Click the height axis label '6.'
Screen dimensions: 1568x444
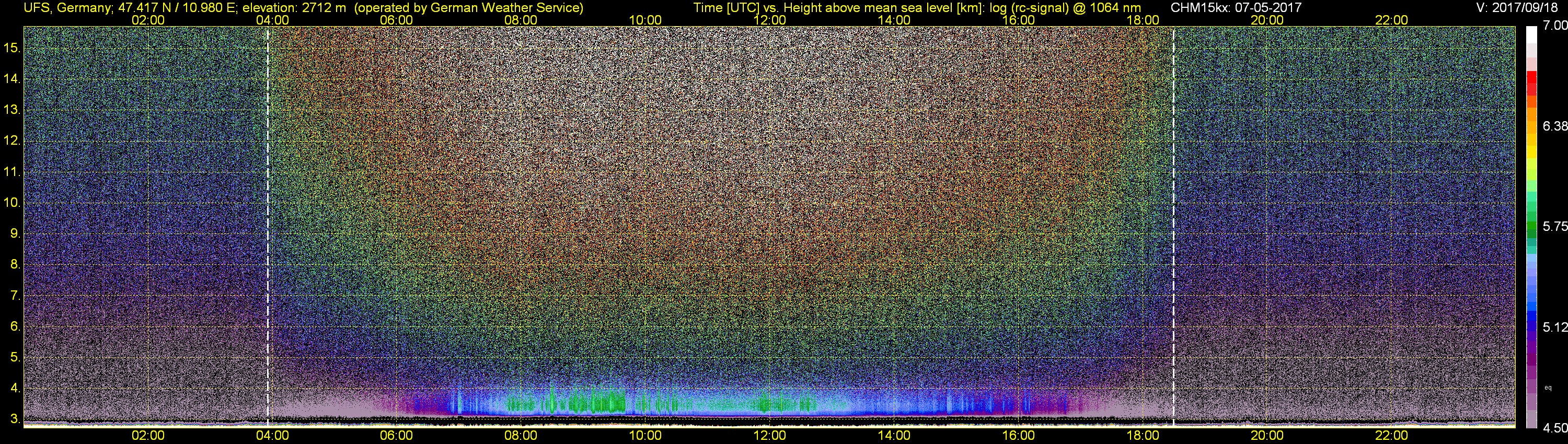[16, 326]
